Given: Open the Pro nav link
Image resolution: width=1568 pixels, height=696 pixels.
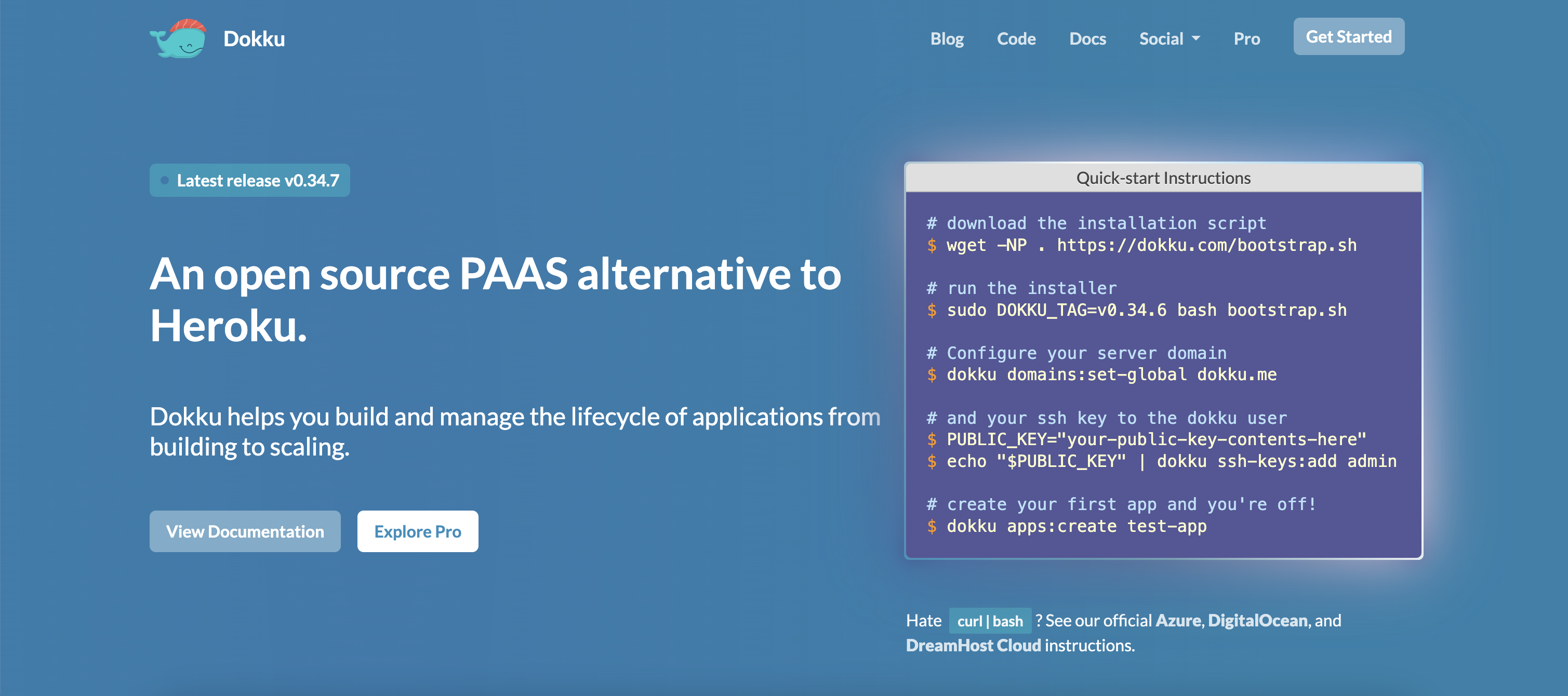Looking at the screenshot, I should 1246,39.
